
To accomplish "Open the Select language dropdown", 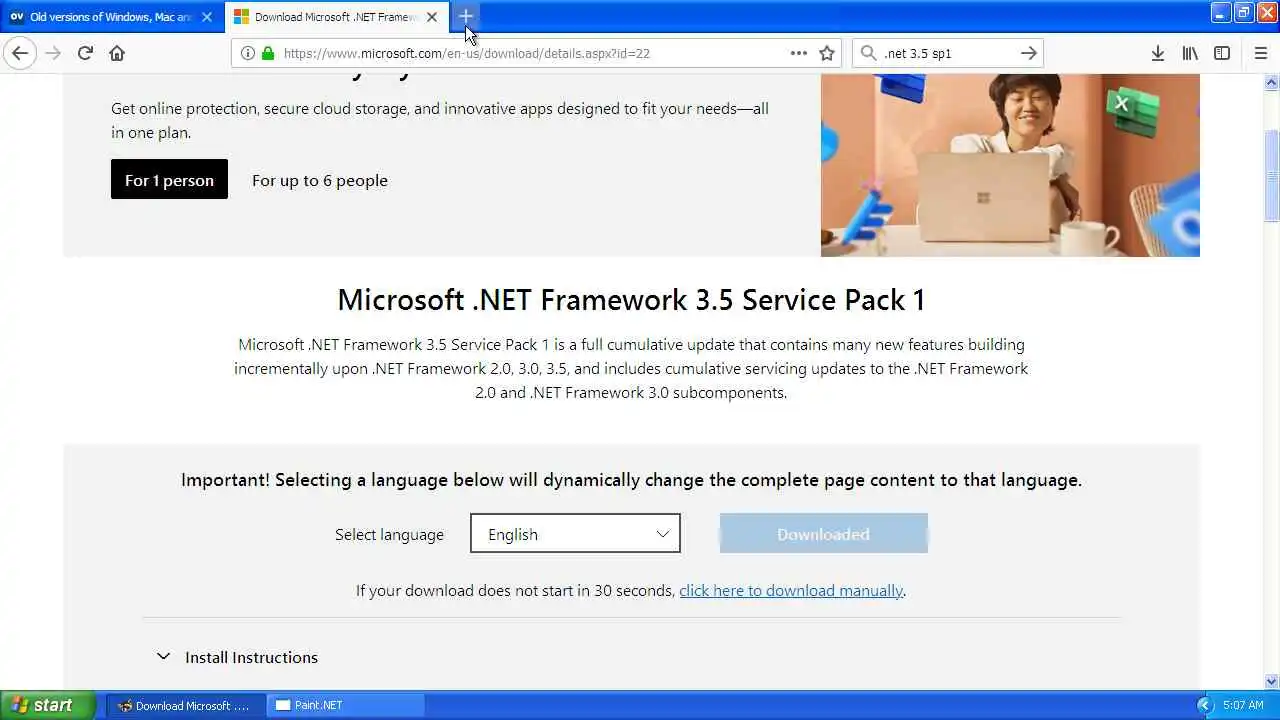I will coord(575,533).
